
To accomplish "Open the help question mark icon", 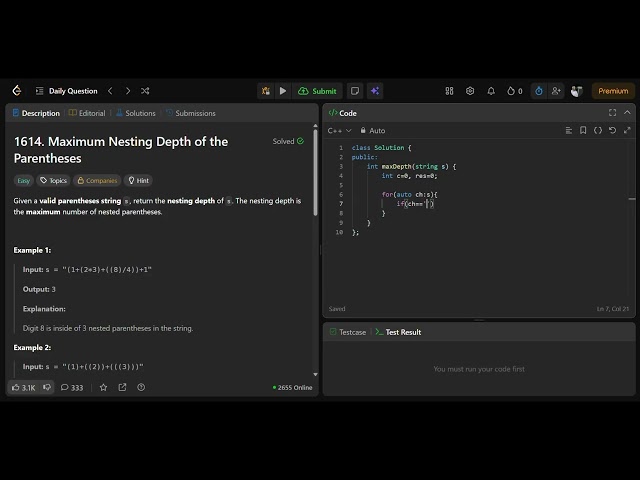I will 141,387.
